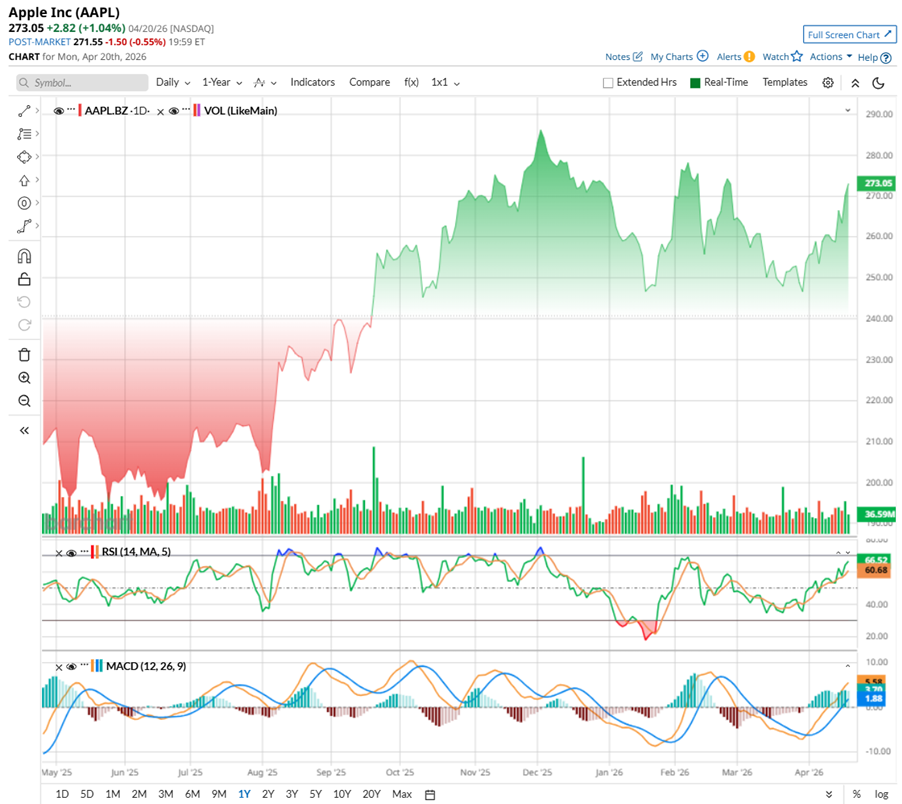
Task: Expand line tool options arrow
Action: coord(37,110)
